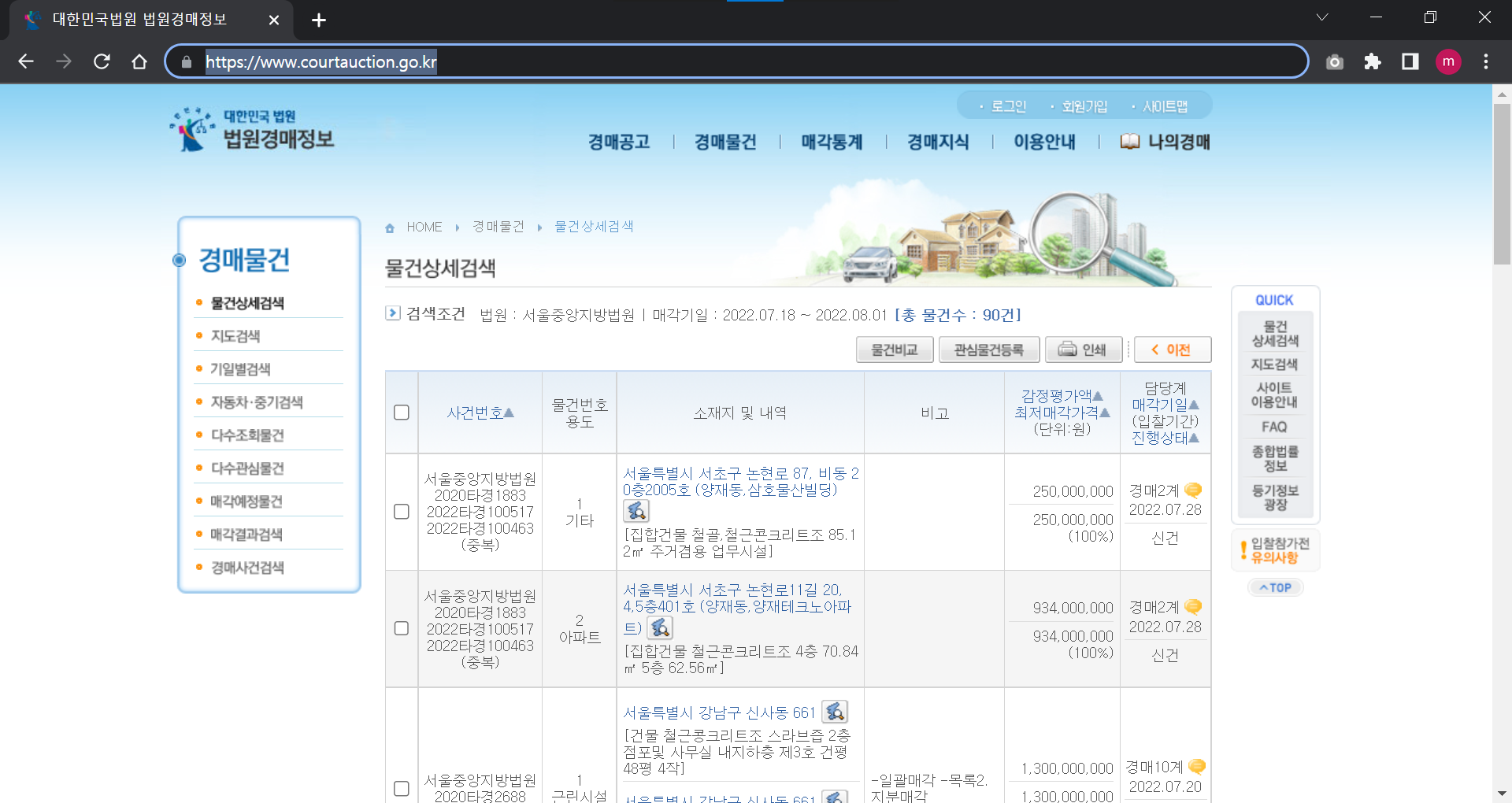Open the 경매물건 top menu
Image resolution: width=1512 pixels, height=803 pixels.
click(725, 142)
